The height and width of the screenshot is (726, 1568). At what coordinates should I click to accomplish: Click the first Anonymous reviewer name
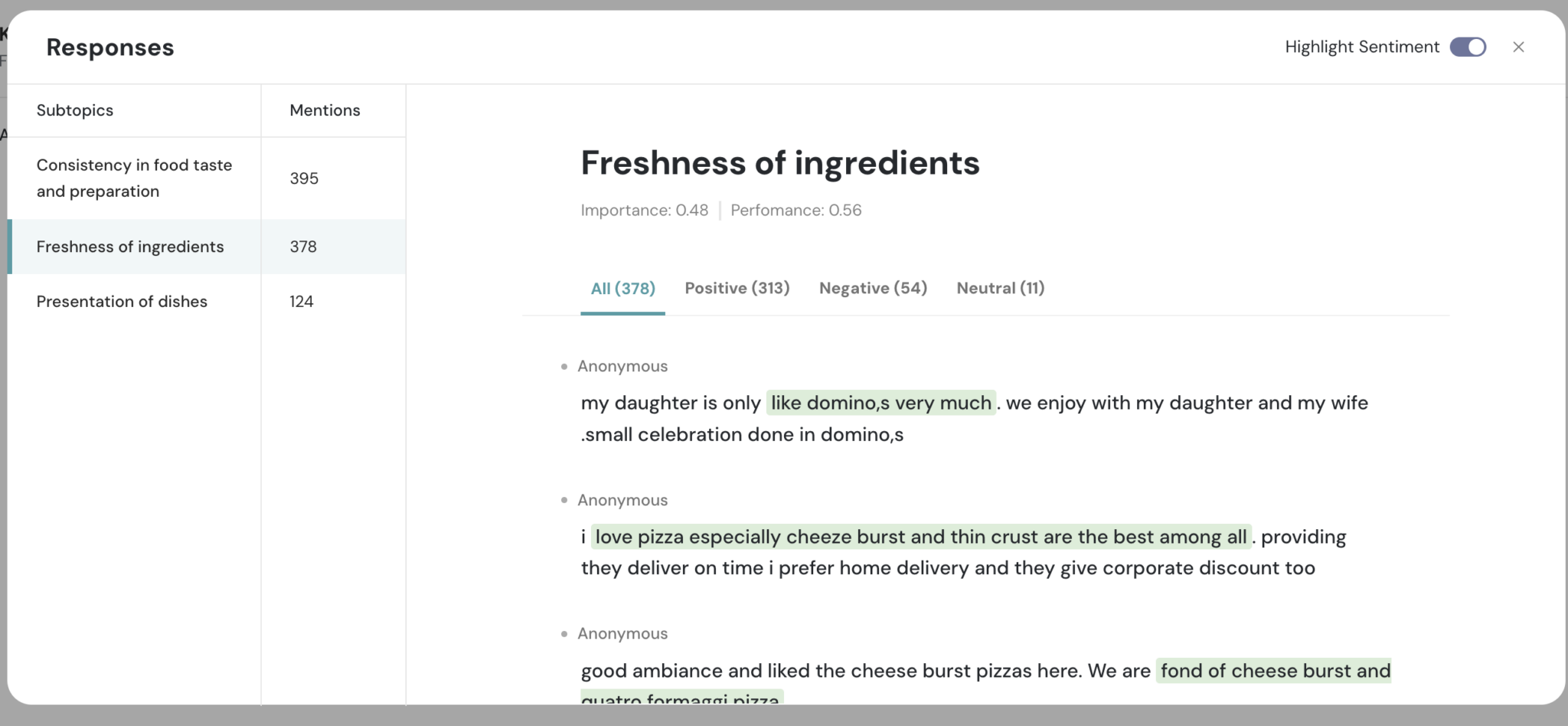click(622, 366)
